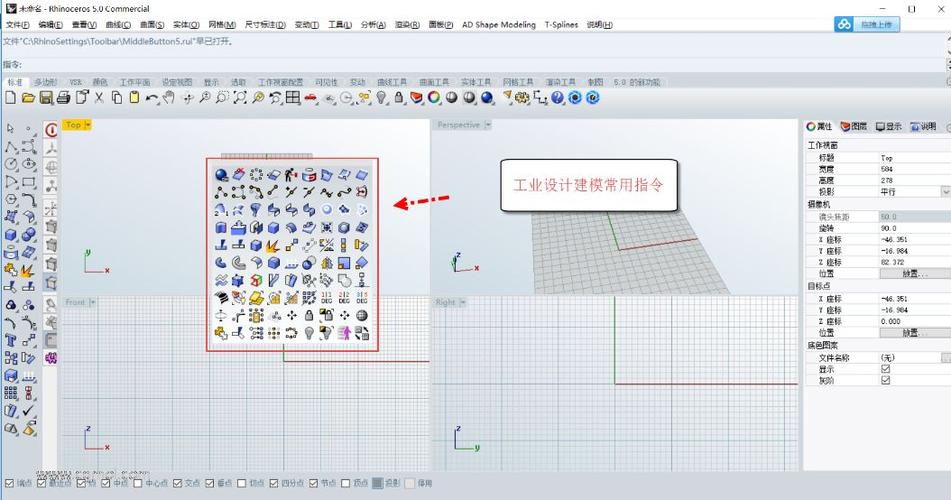The height and width of the screenshot is (500, 951).
Task: Select the Text T tool in the left sidebar
Action: [10, 340]
